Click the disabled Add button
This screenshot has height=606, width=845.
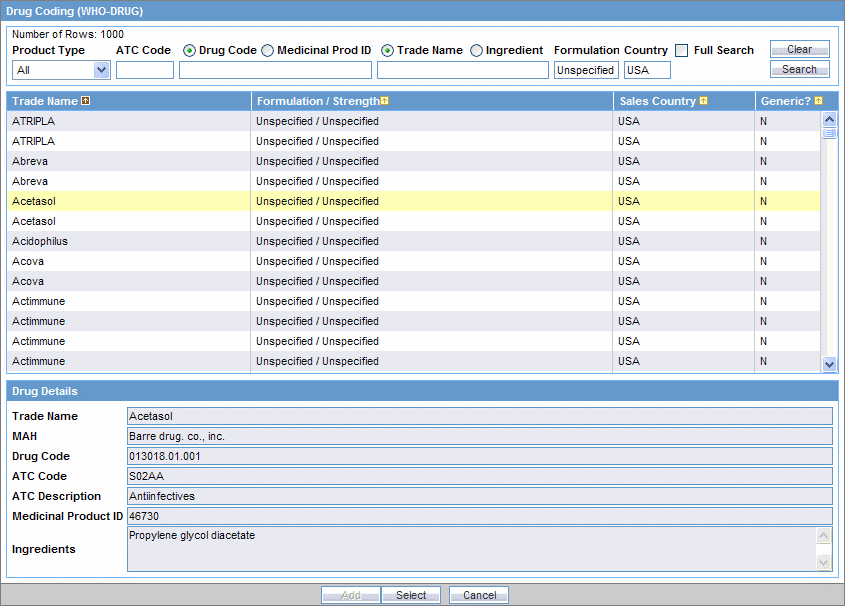click(351, 595)
